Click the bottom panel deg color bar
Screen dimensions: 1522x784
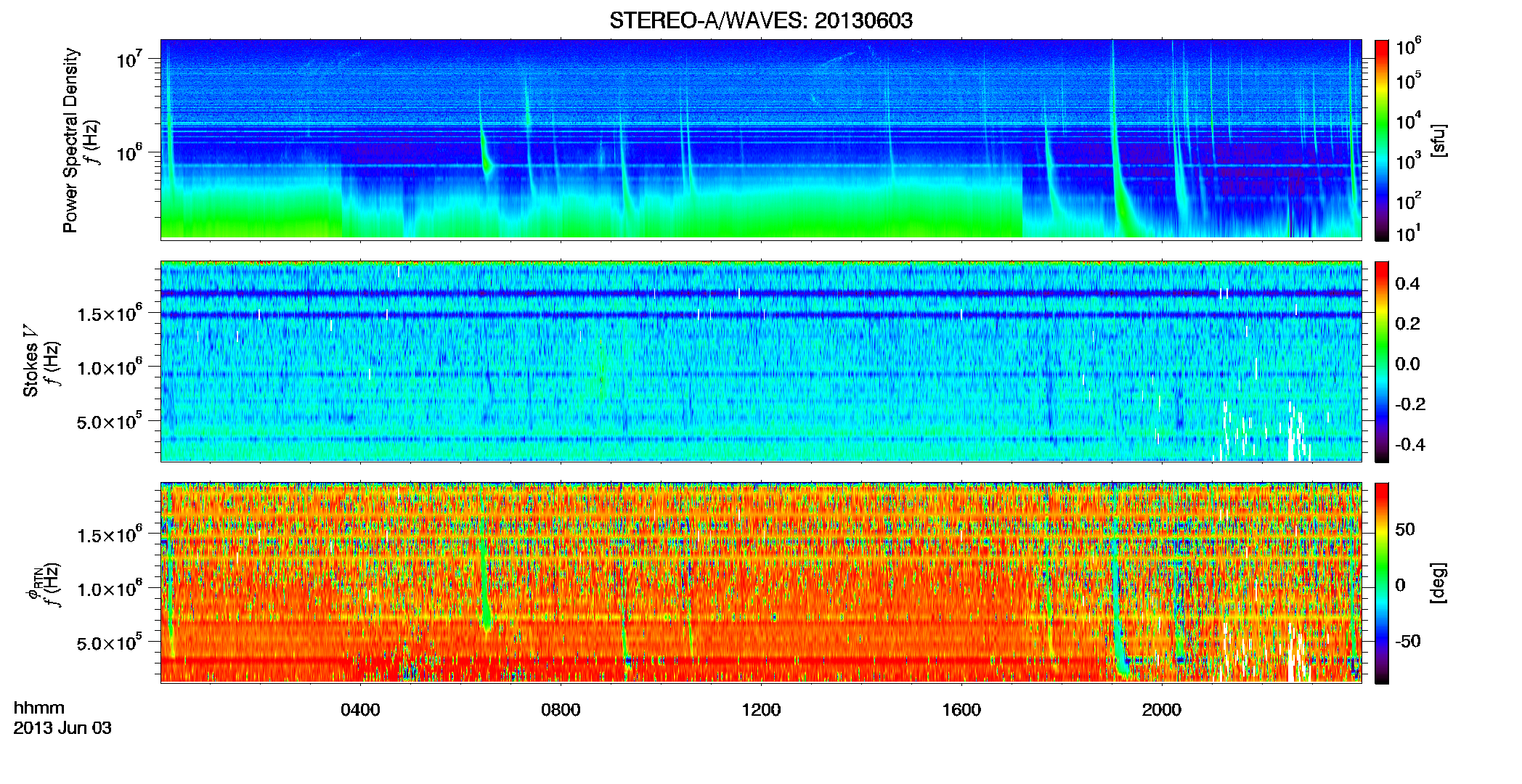1382,583
